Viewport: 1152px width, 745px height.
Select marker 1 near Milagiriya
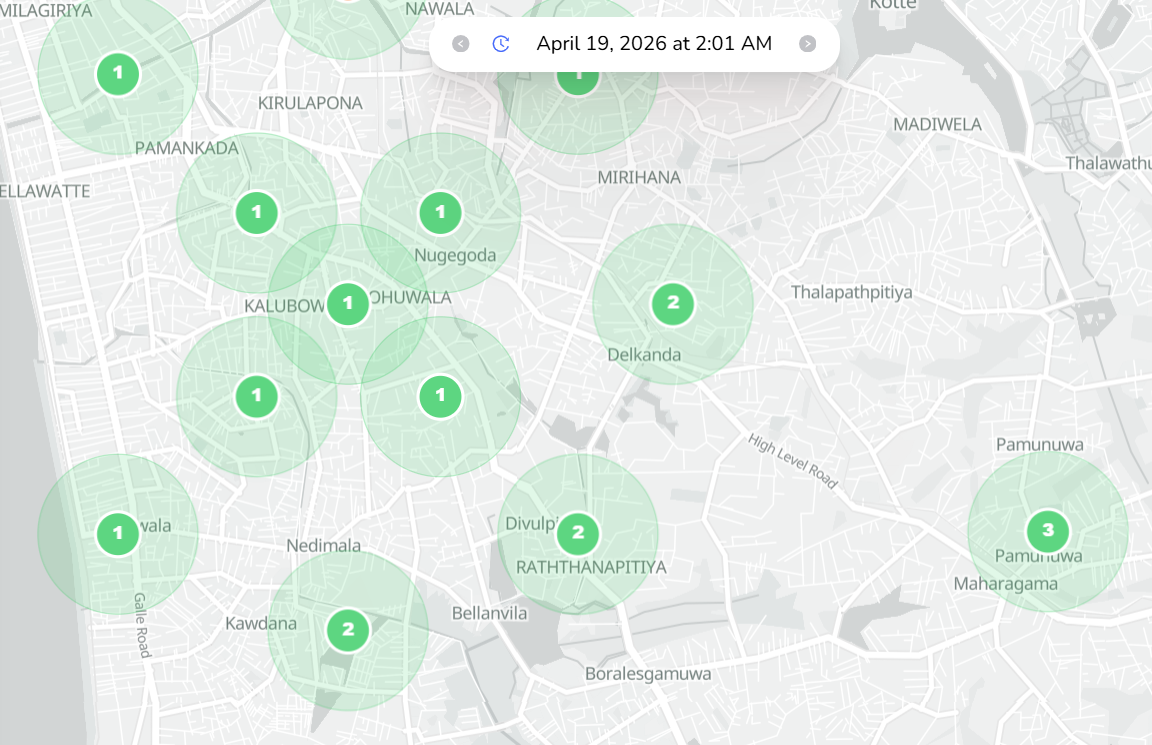(x=118, y=74)
